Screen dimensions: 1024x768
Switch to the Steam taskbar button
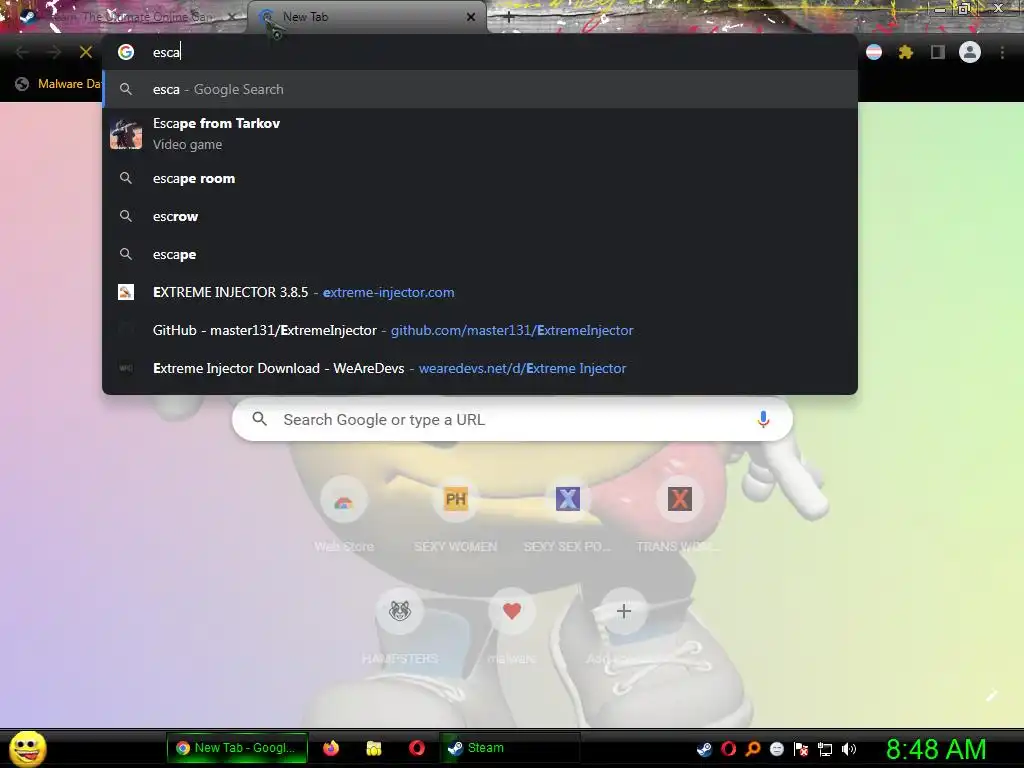(509, 748)
